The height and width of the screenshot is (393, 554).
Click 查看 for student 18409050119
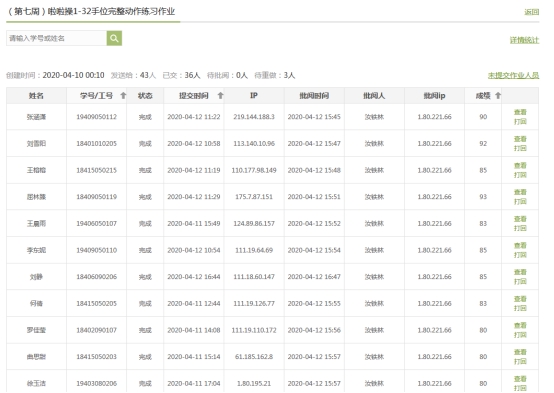tap(520, 192)
